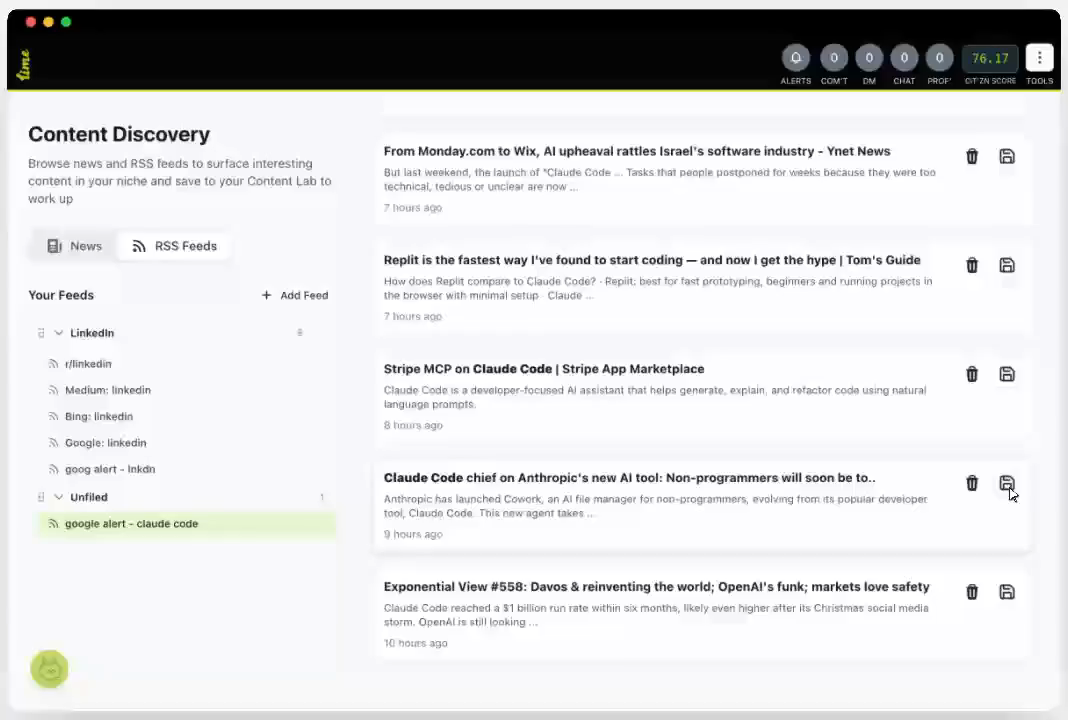Open the Replit fastest way article title
Viewport: 1068px width, 720px height.
[x=652, y=260]
